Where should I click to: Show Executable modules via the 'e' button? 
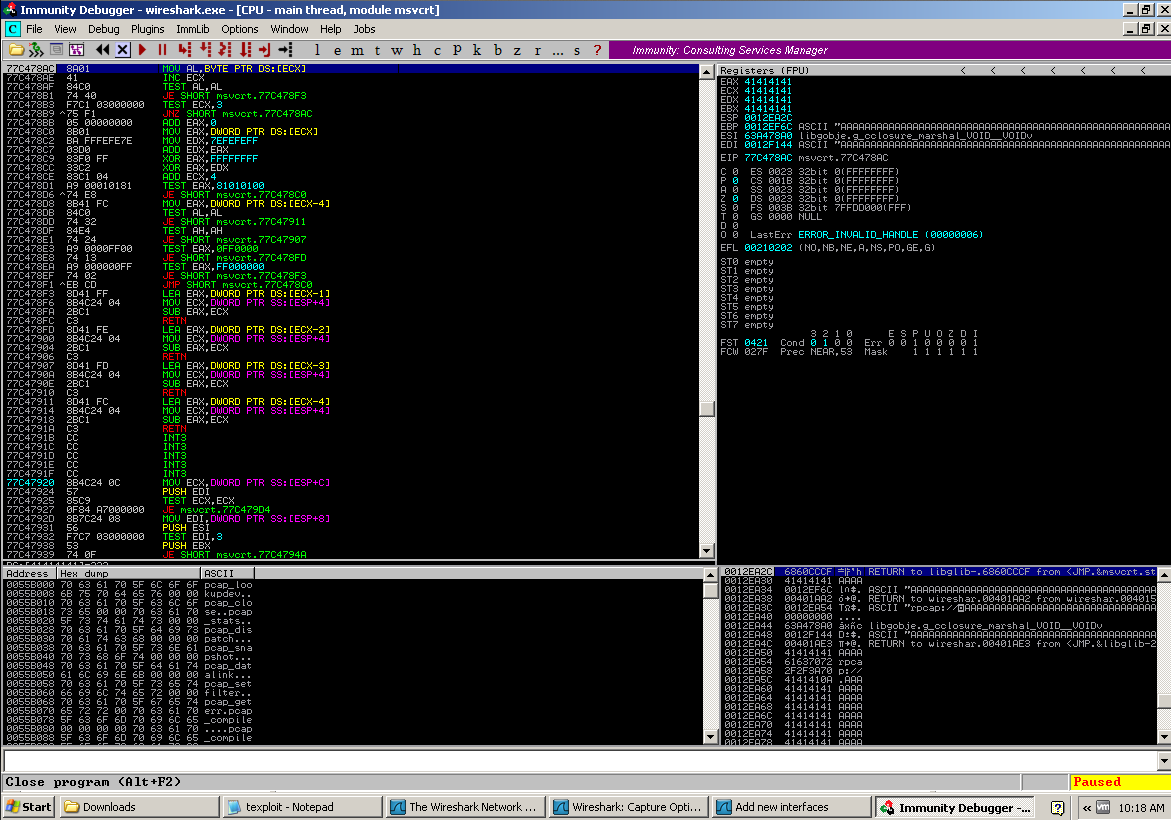pyautogui.click(x=338, y=50)
